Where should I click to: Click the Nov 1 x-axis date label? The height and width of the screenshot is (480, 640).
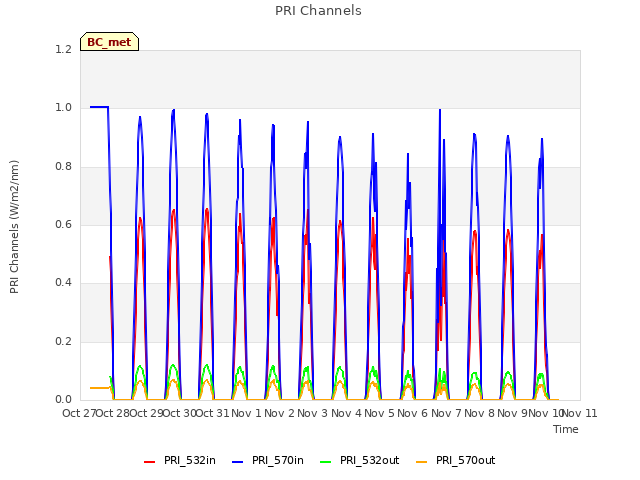pyautogui.click(x=246, y=413)
